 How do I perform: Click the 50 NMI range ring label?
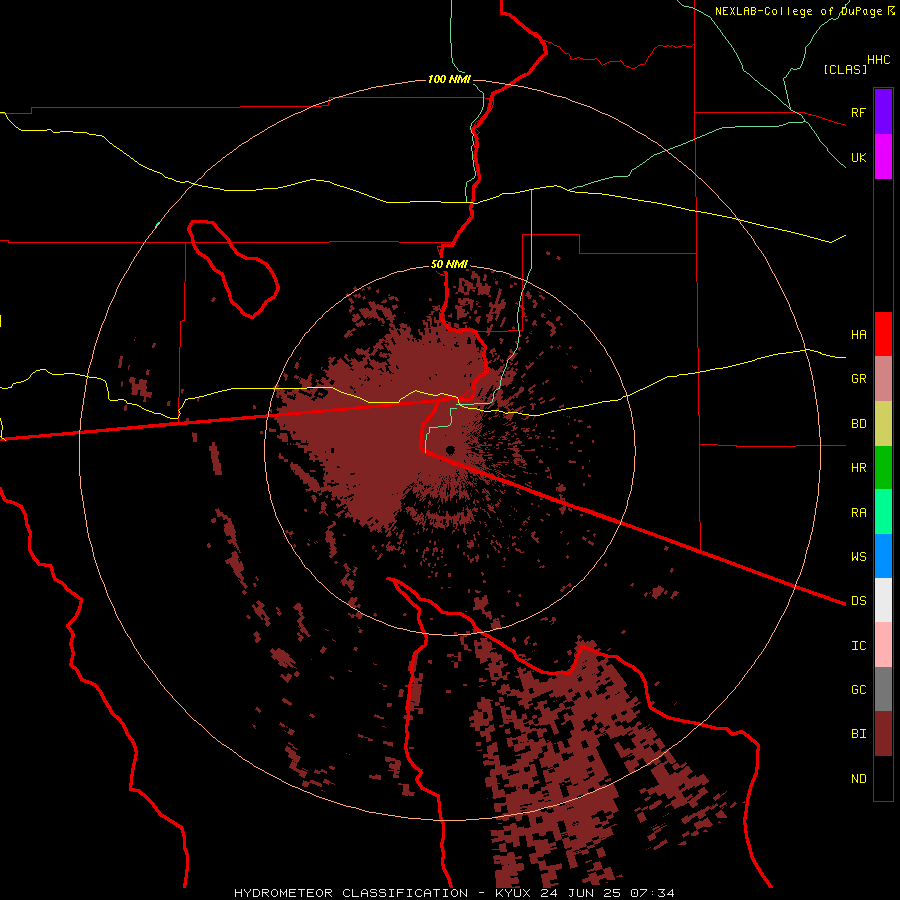point(449,264)
